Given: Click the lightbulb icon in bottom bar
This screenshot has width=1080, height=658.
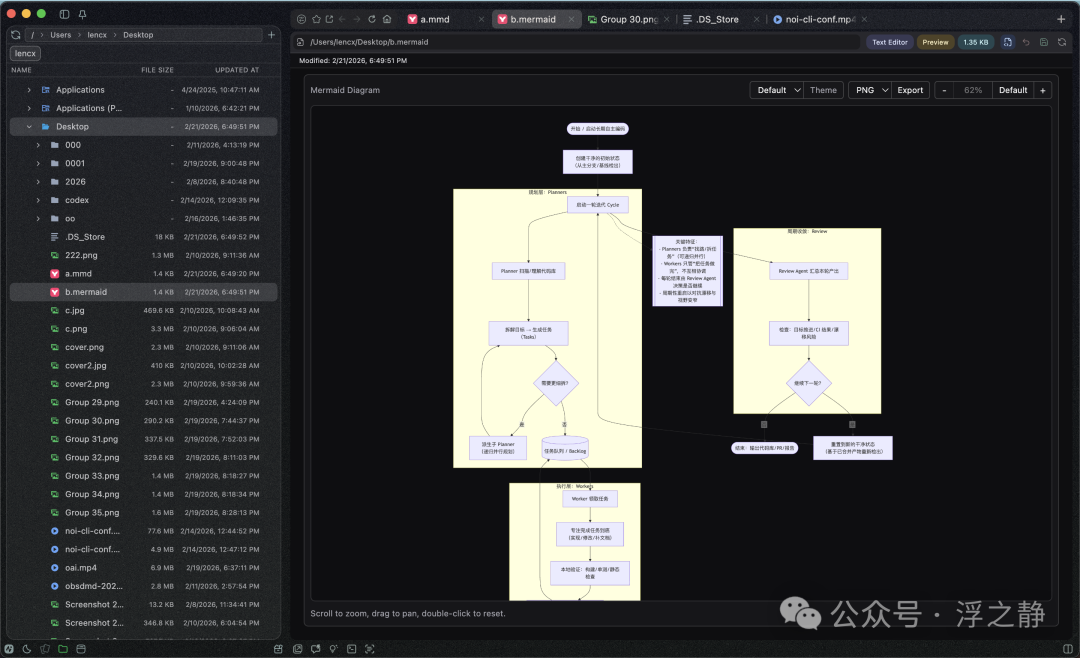Looking at the screenshot, I should click(333, 648).
